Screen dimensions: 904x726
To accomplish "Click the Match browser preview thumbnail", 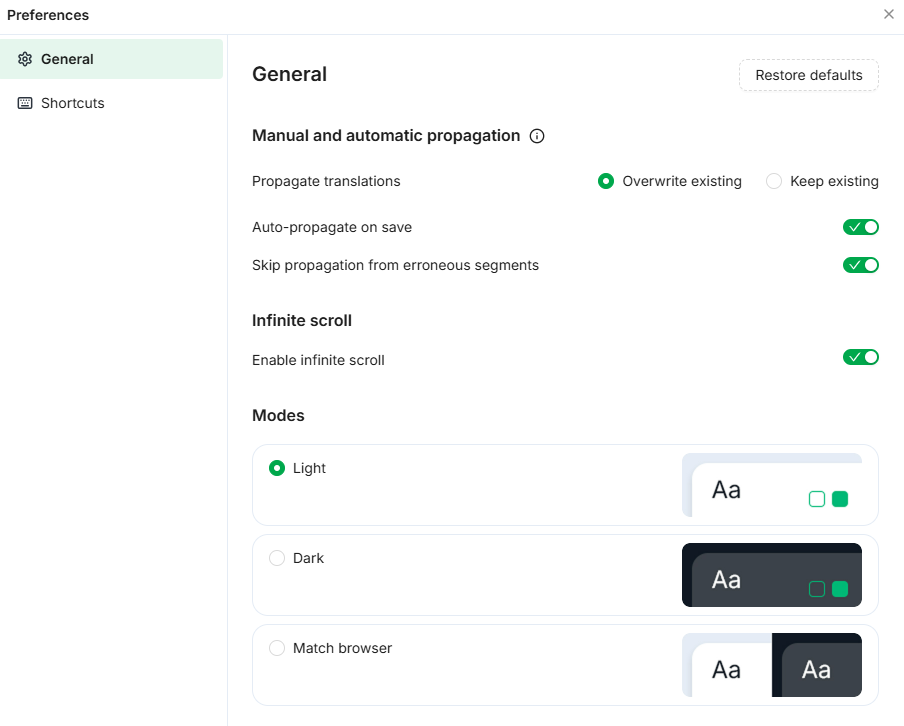I will 771,665.
